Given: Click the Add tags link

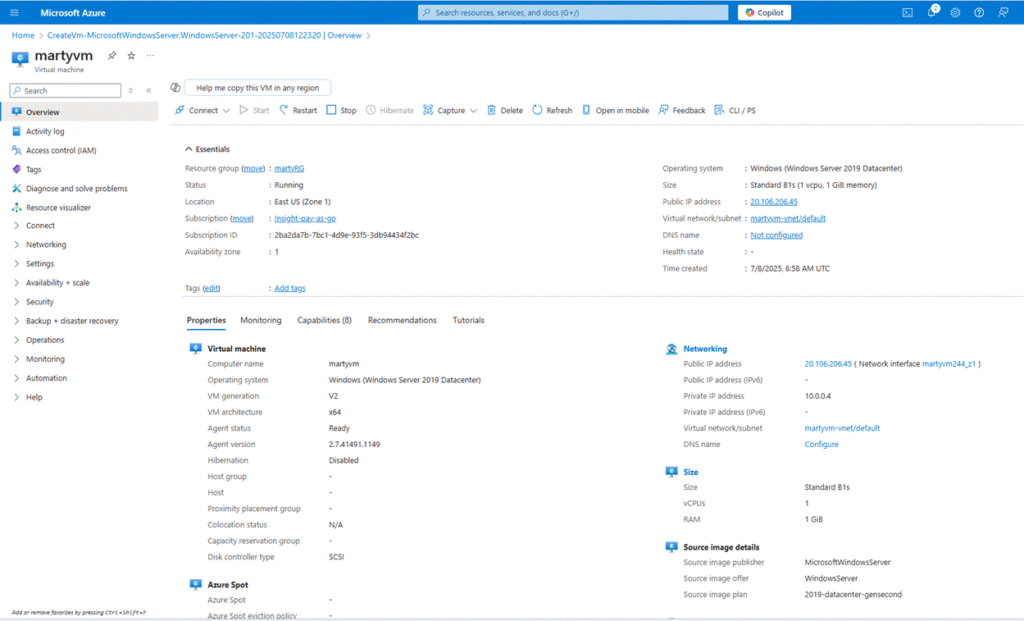Looking at the screenshot, I should coord(290,288).
